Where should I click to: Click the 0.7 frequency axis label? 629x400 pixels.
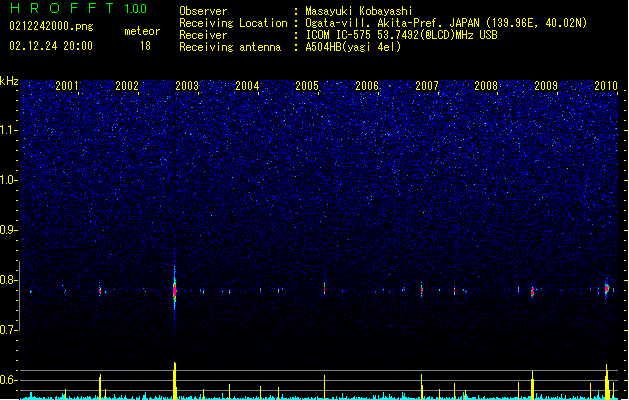[9, 330]
